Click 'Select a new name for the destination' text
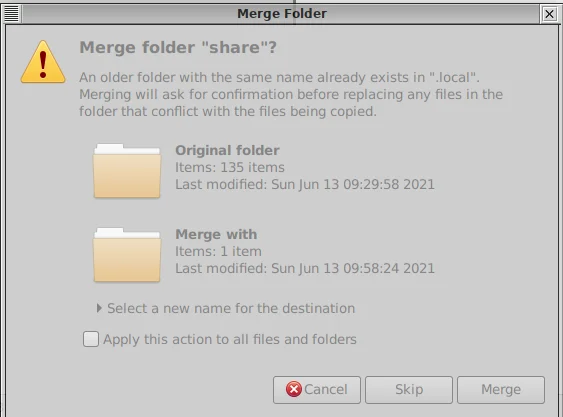 coord(231,309)
